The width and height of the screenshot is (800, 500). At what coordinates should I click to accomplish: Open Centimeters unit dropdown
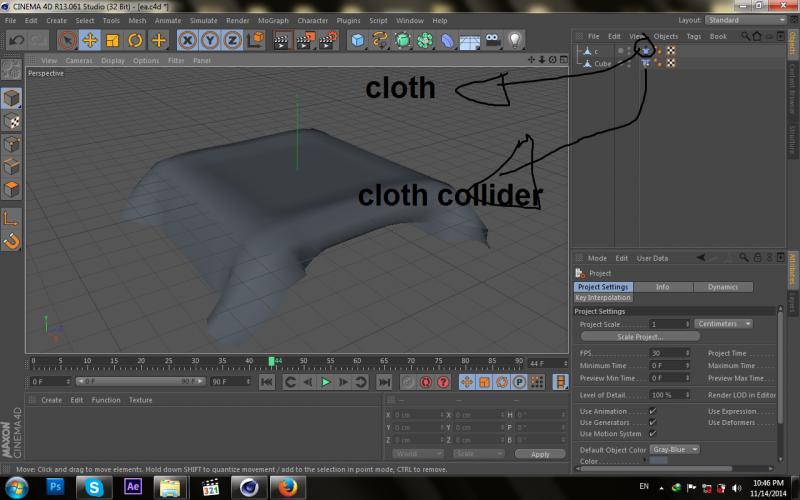723,323
